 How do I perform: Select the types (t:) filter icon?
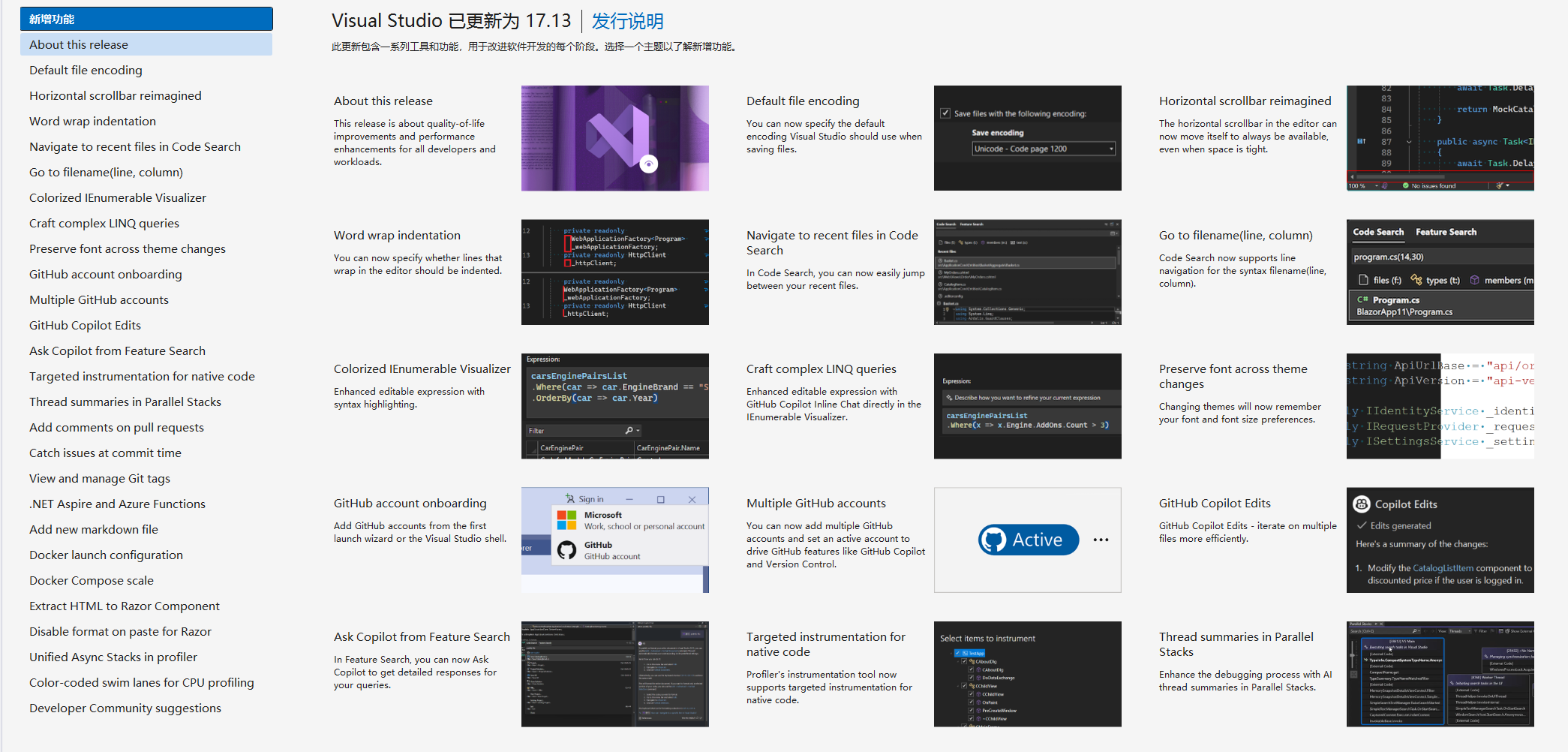pos(1416,280)
